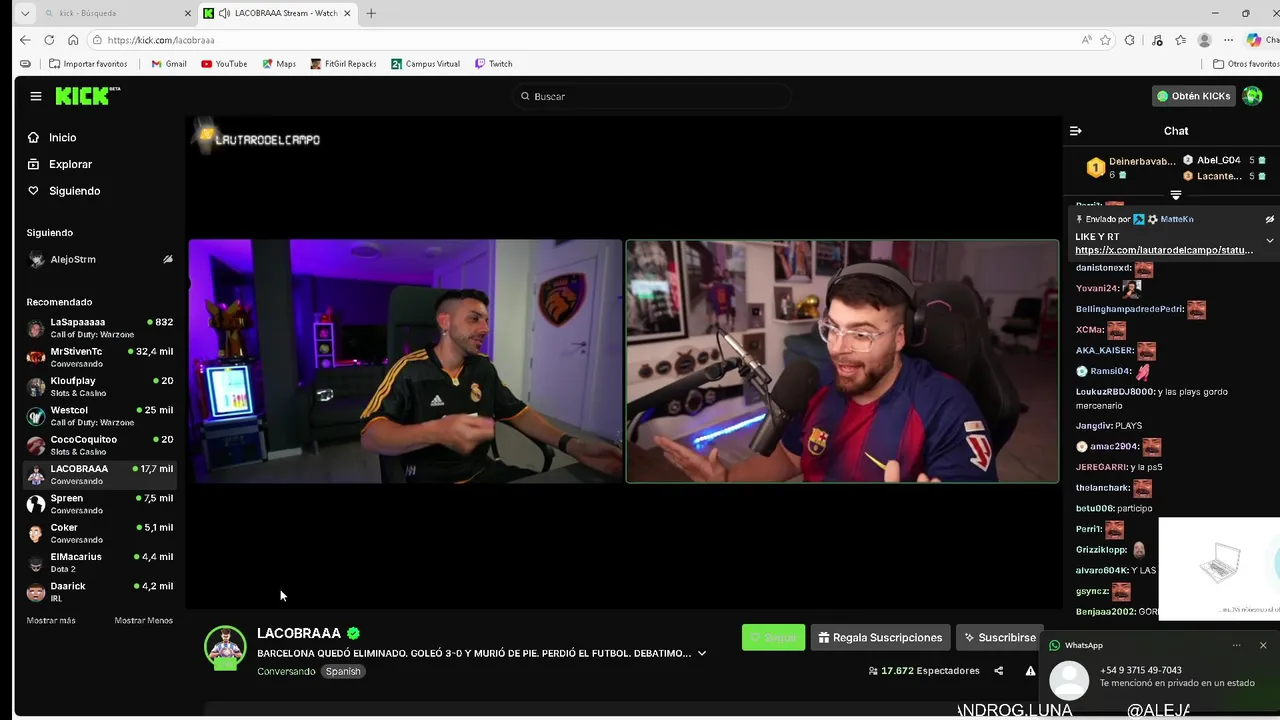This screenshot has height=720, width=1280.
Task: Click the share stream icon
Action: [998, 671]
